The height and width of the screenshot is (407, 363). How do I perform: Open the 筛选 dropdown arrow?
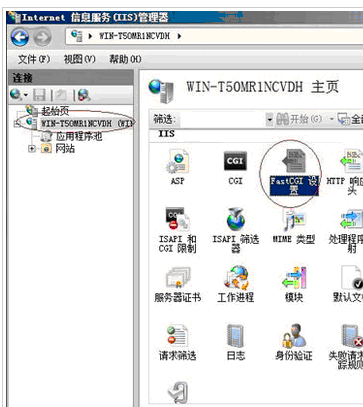click(x=269, y=119)
